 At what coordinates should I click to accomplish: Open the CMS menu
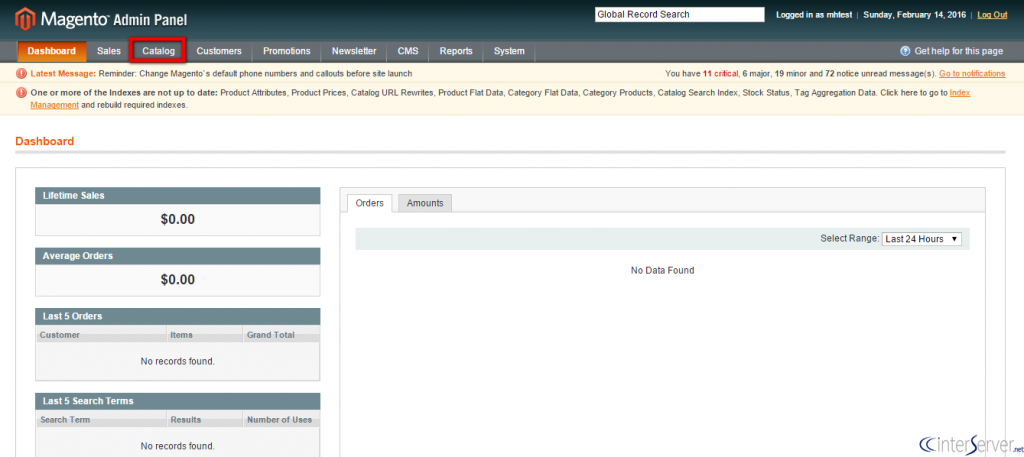coord(408,51)
